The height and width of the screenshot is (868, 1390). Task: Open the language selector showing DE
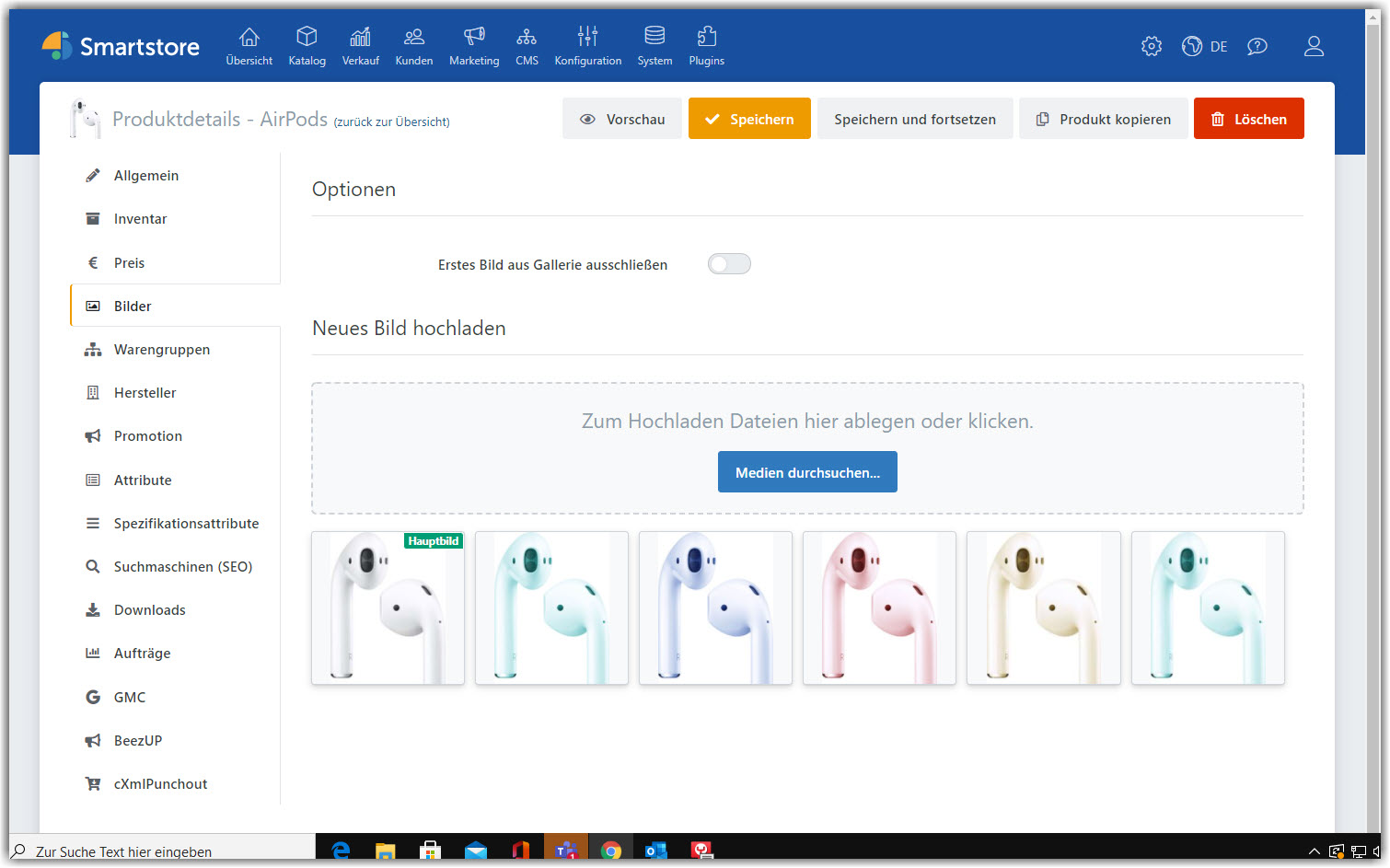click(x=1205, y=45)
